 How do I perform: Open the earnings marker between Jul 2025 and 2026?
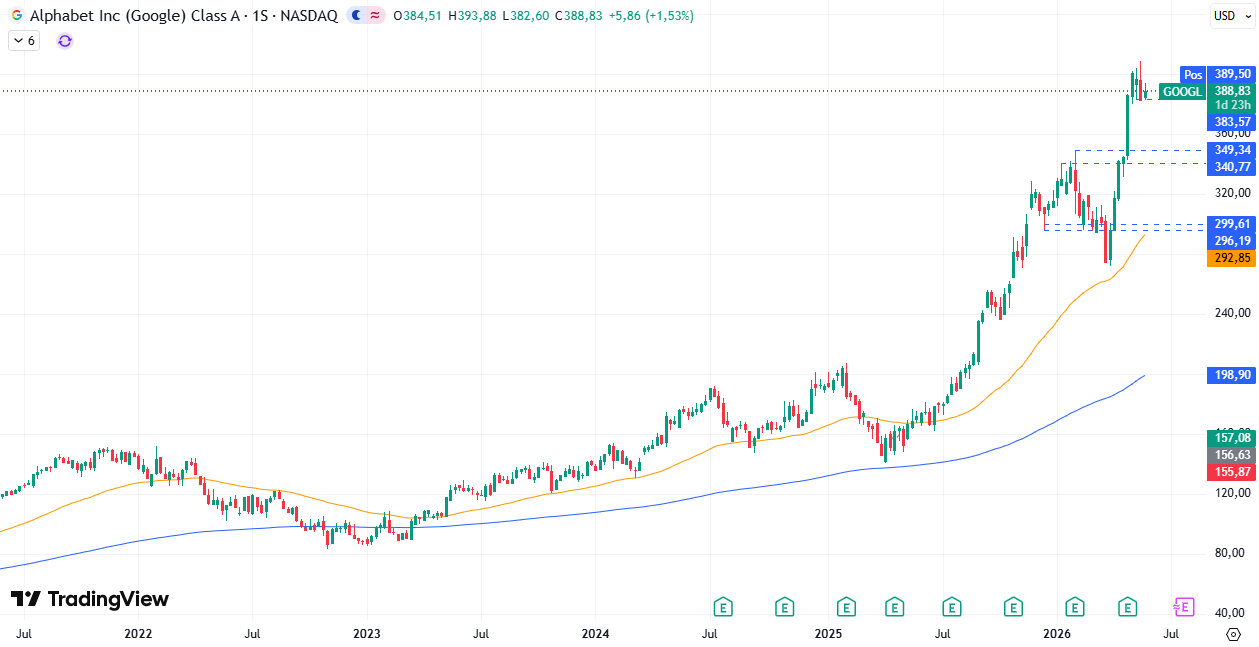point(1014,606)
